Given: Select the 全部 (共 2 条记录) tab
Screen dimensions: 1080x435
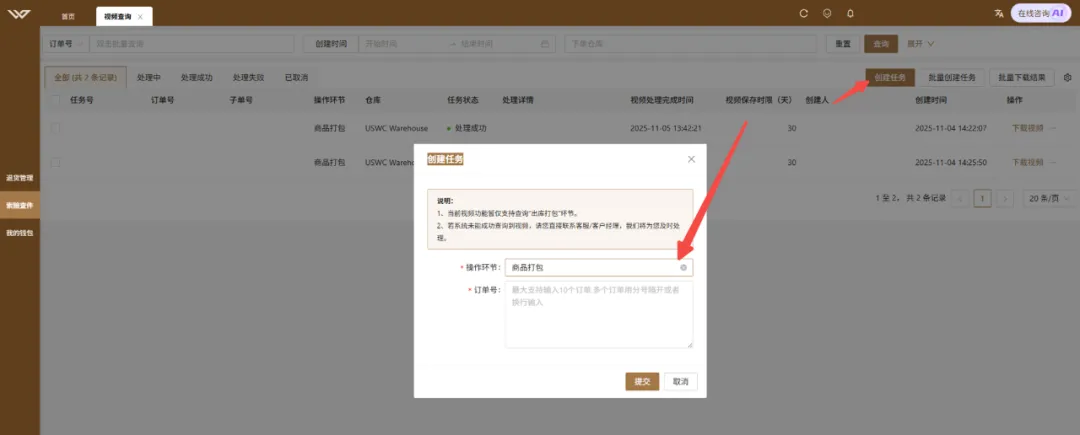Looking at the screenshot, I should 85,77.
